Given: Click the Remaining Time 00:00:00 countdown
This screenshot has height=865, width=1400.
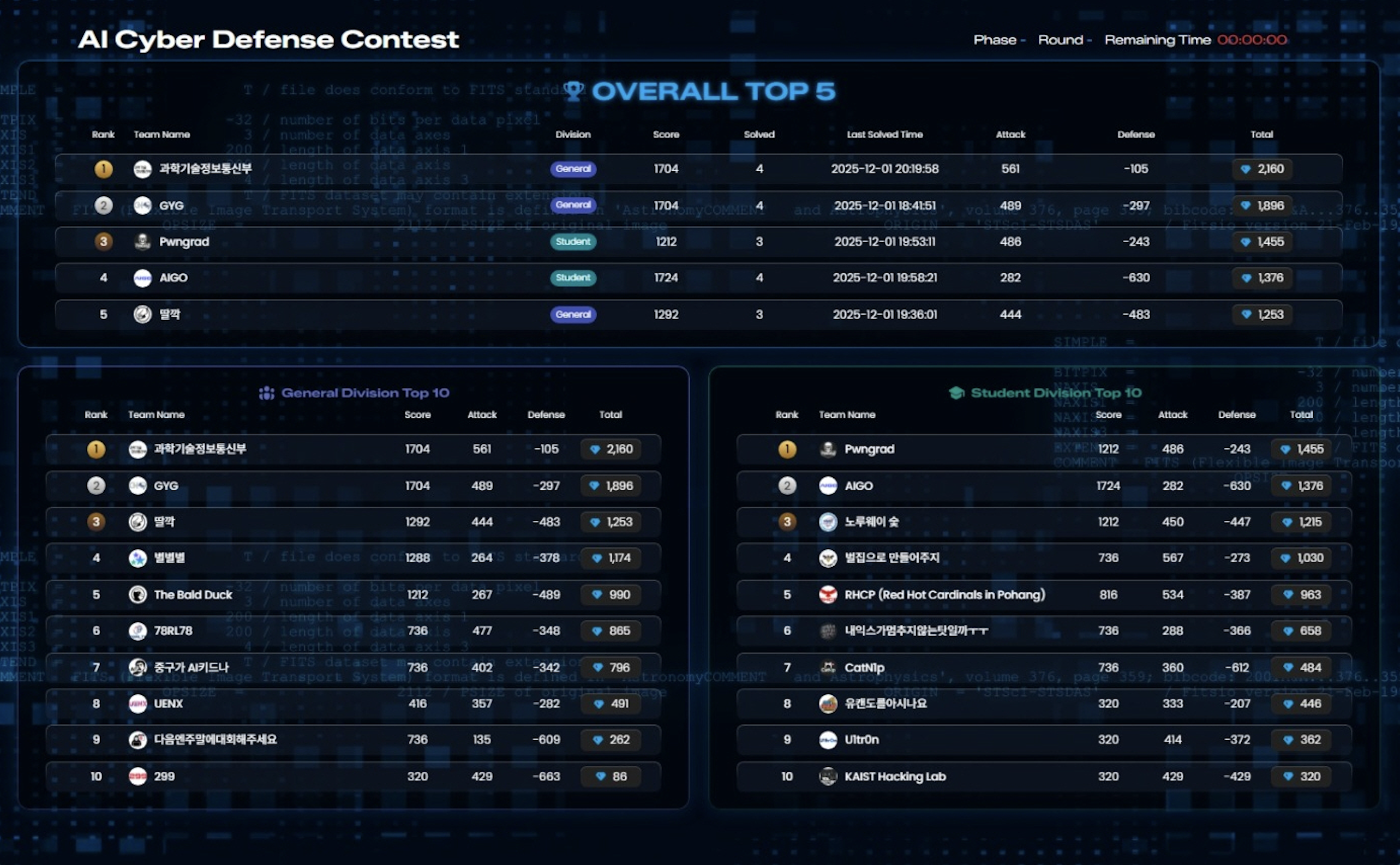Looking at the screenshot, I should point(1252,40).
